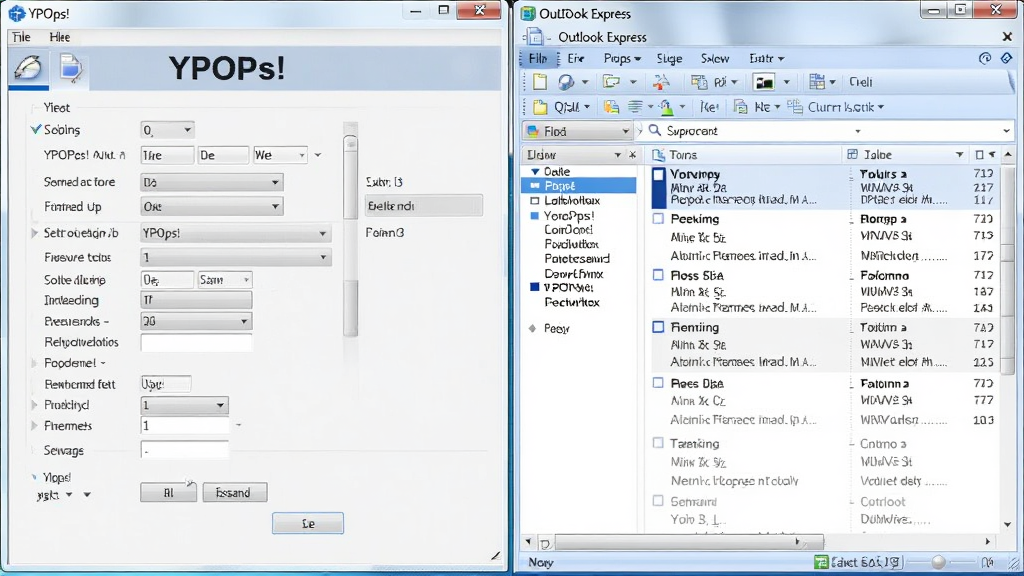Viewport: 1024px width, 576px height.
Task: Open the Prodklnyd dropdown
Action: click(x=184, y=405)
